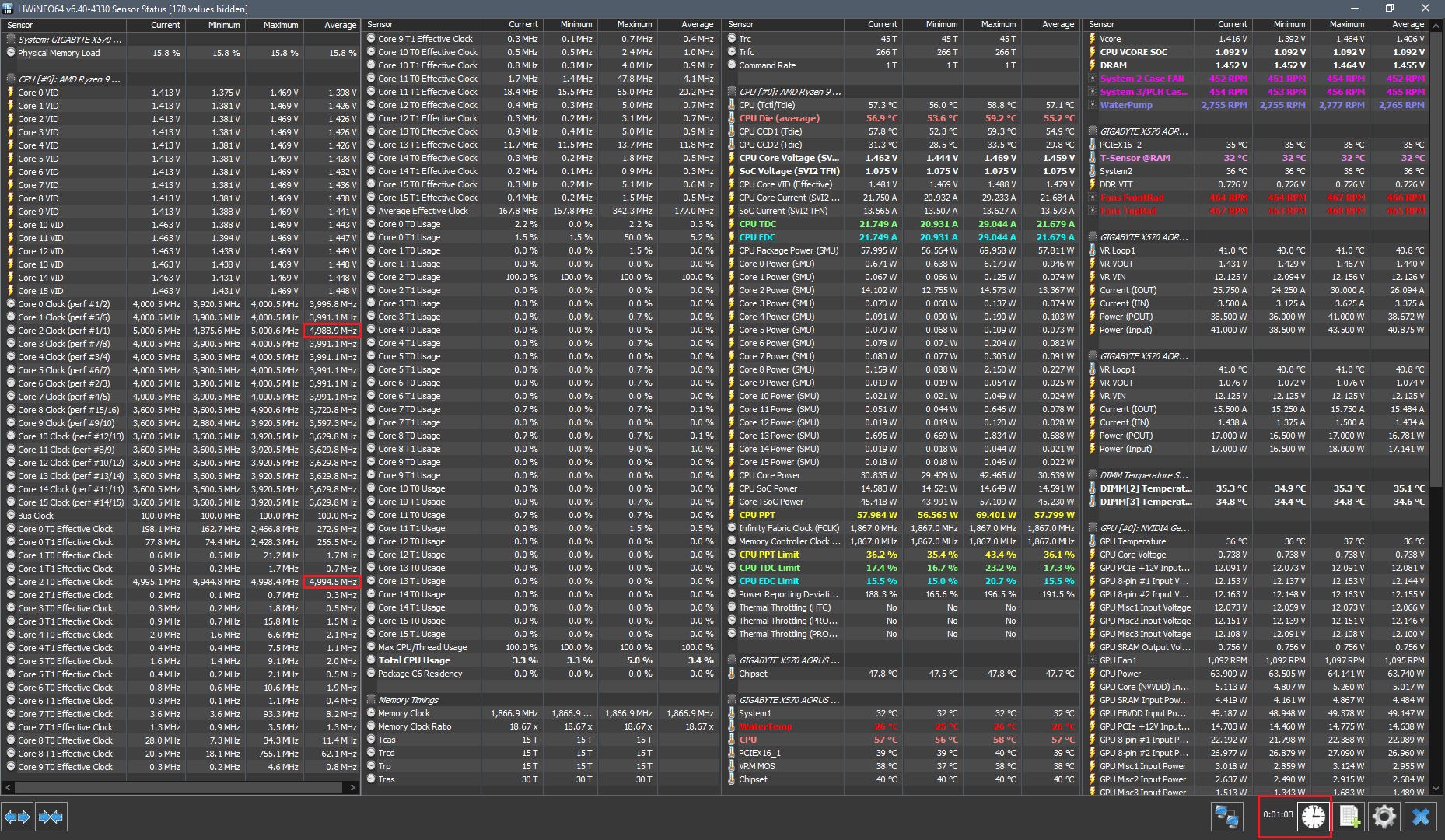
Task: Select the Memory Controller Clock row
Action: click(x=901, y=541)
